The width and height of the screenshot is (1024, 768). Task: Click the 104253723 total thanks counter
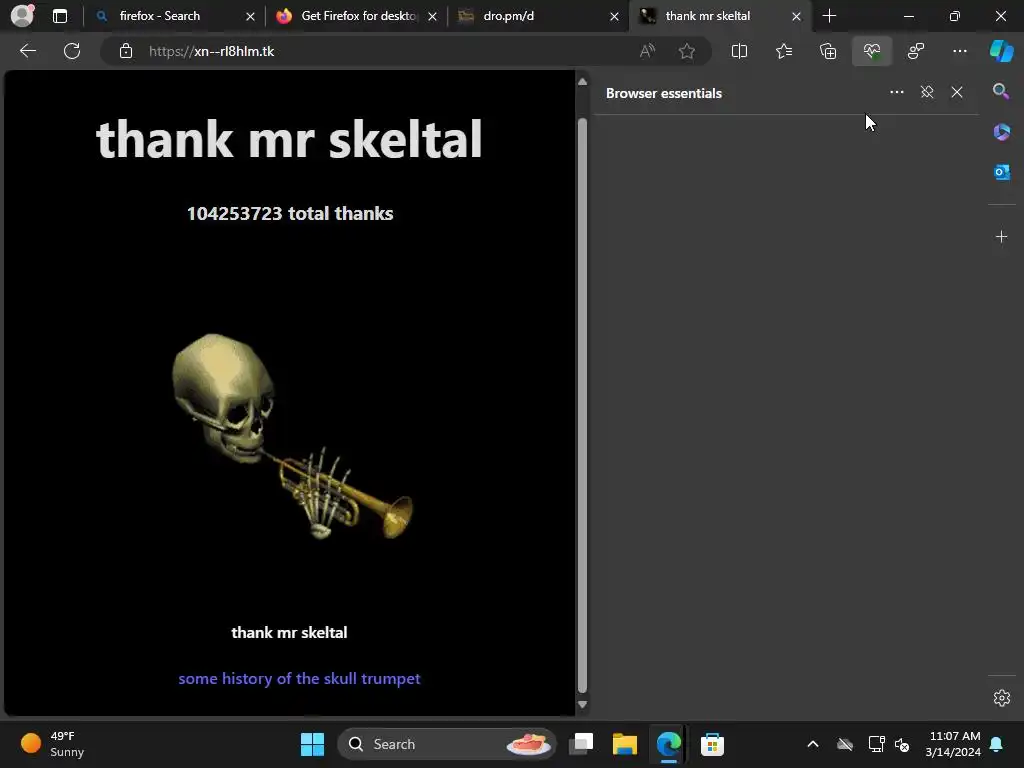(x=290, y=214)
